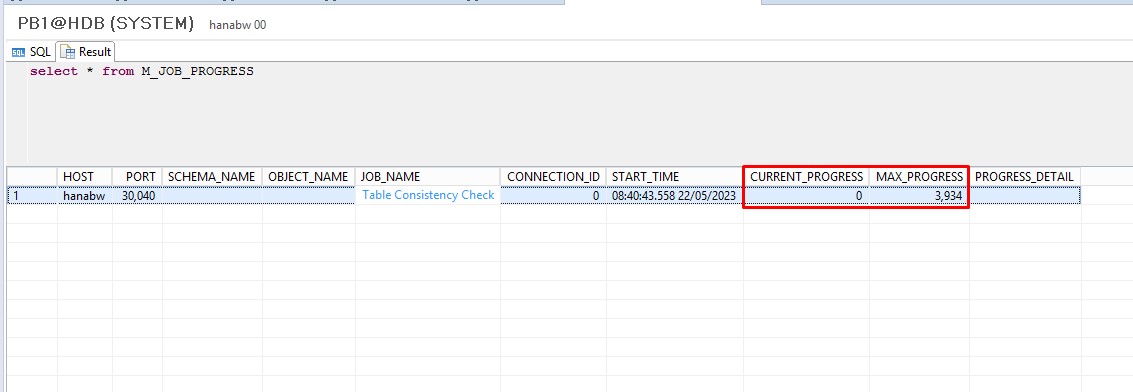The width and height of the screenshot is (1133, 392).
Task: Click the HOST column header
Action: 85,177
